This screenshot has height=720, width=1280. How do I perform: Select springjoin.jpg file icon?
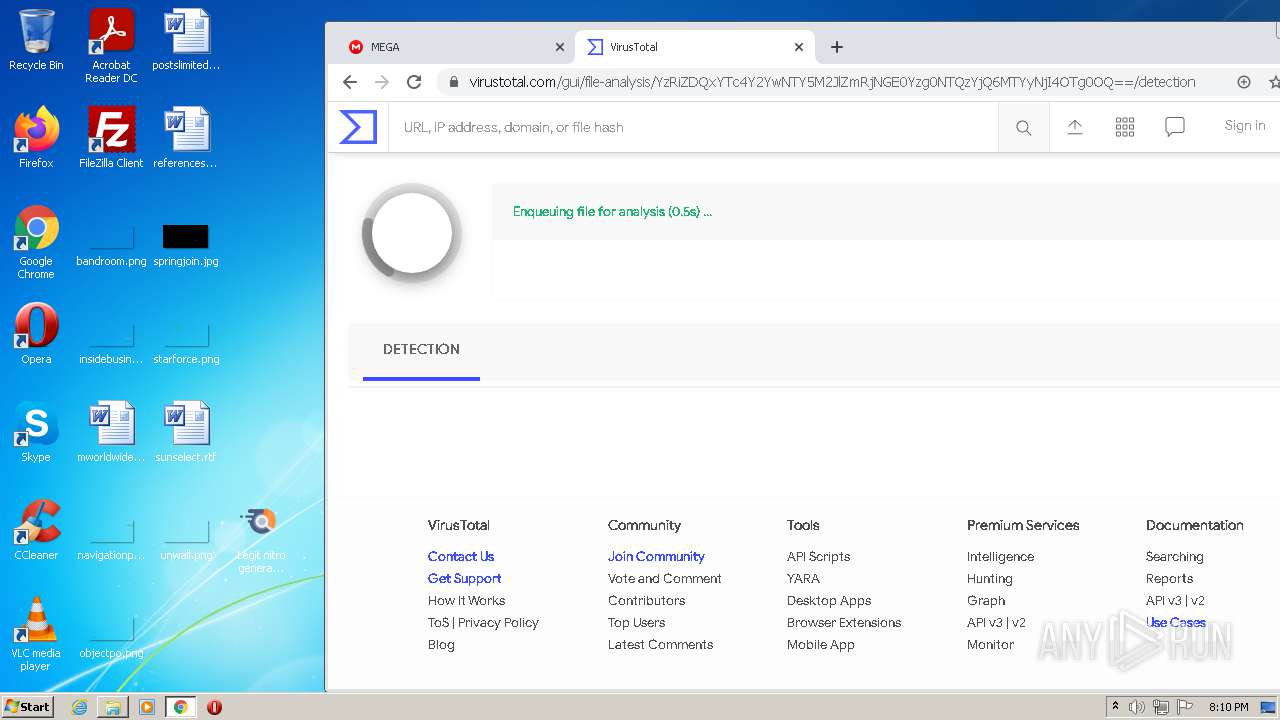186,245
